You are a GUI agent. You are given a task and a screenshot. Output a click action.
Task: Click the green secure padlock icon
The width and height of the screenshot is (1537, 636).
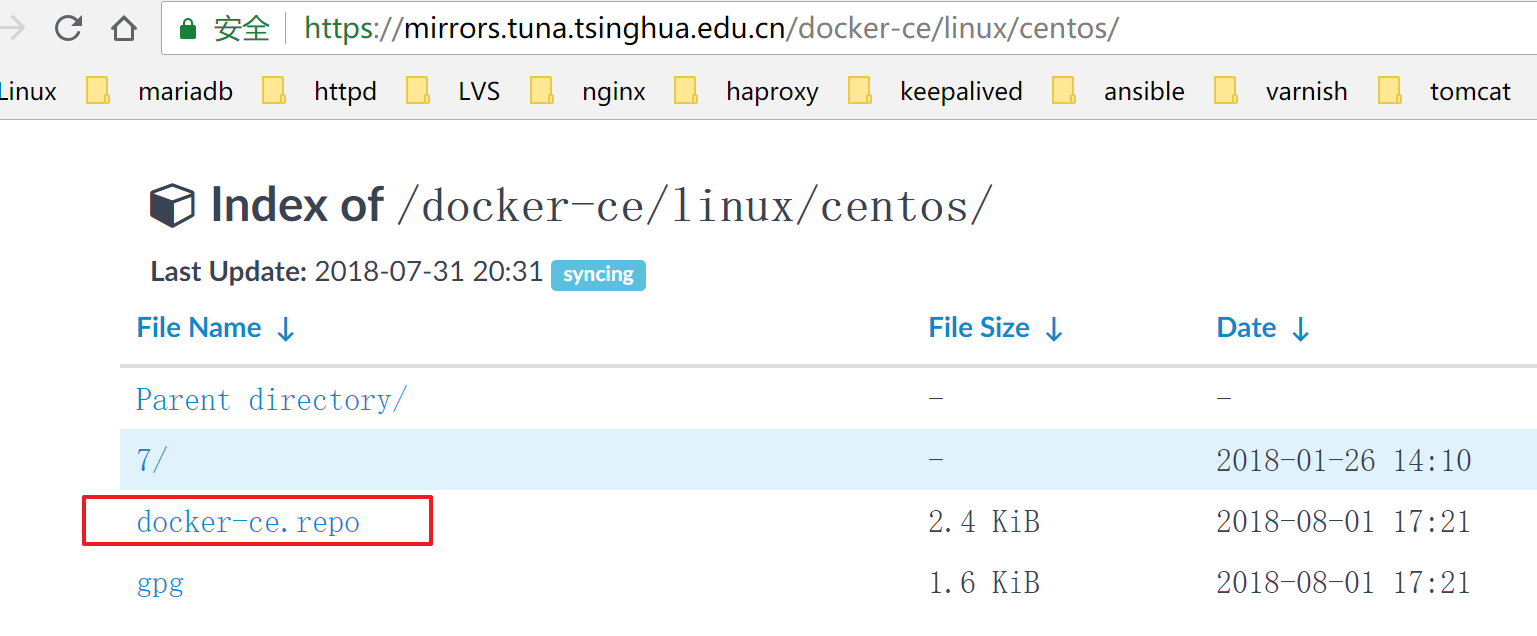[187, 29]
